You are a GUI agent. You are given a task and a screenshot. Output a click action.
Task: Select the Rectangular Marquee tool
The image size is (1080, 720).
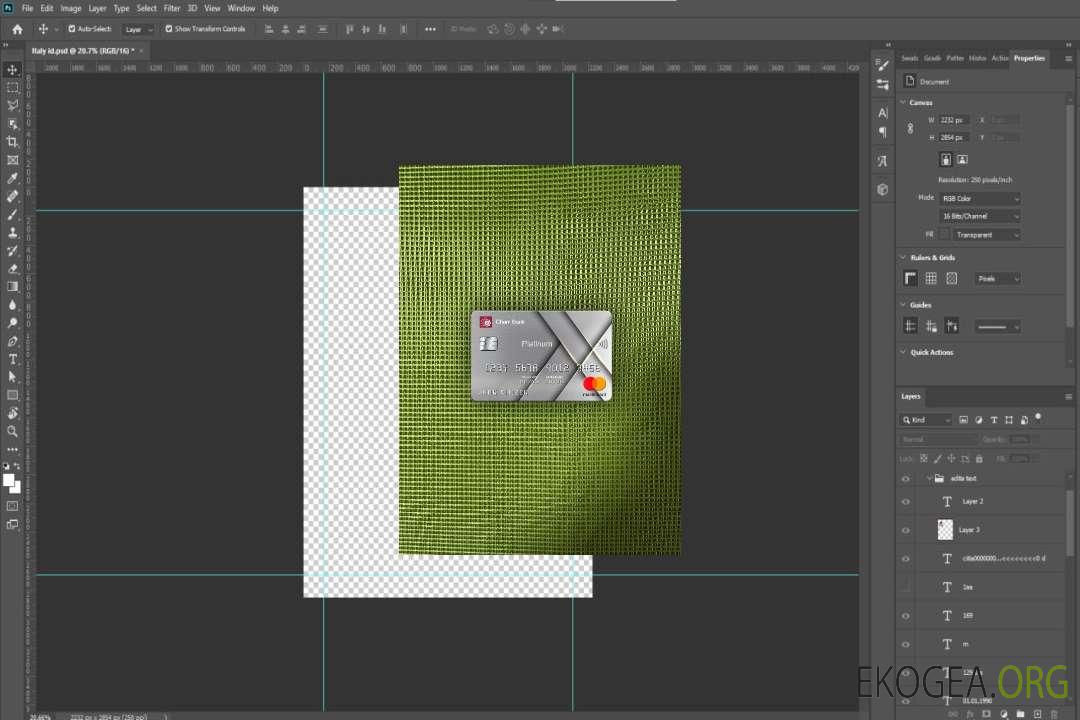(x=12, y=87)
